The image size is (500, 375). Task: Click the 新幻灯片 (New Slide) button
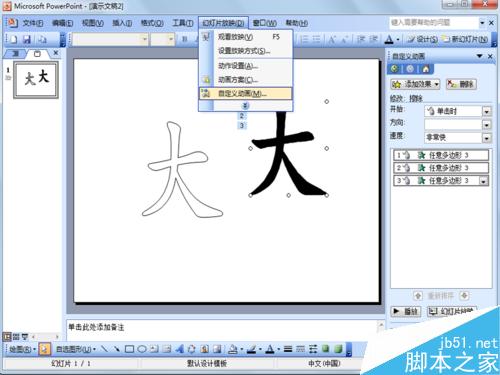465,39
